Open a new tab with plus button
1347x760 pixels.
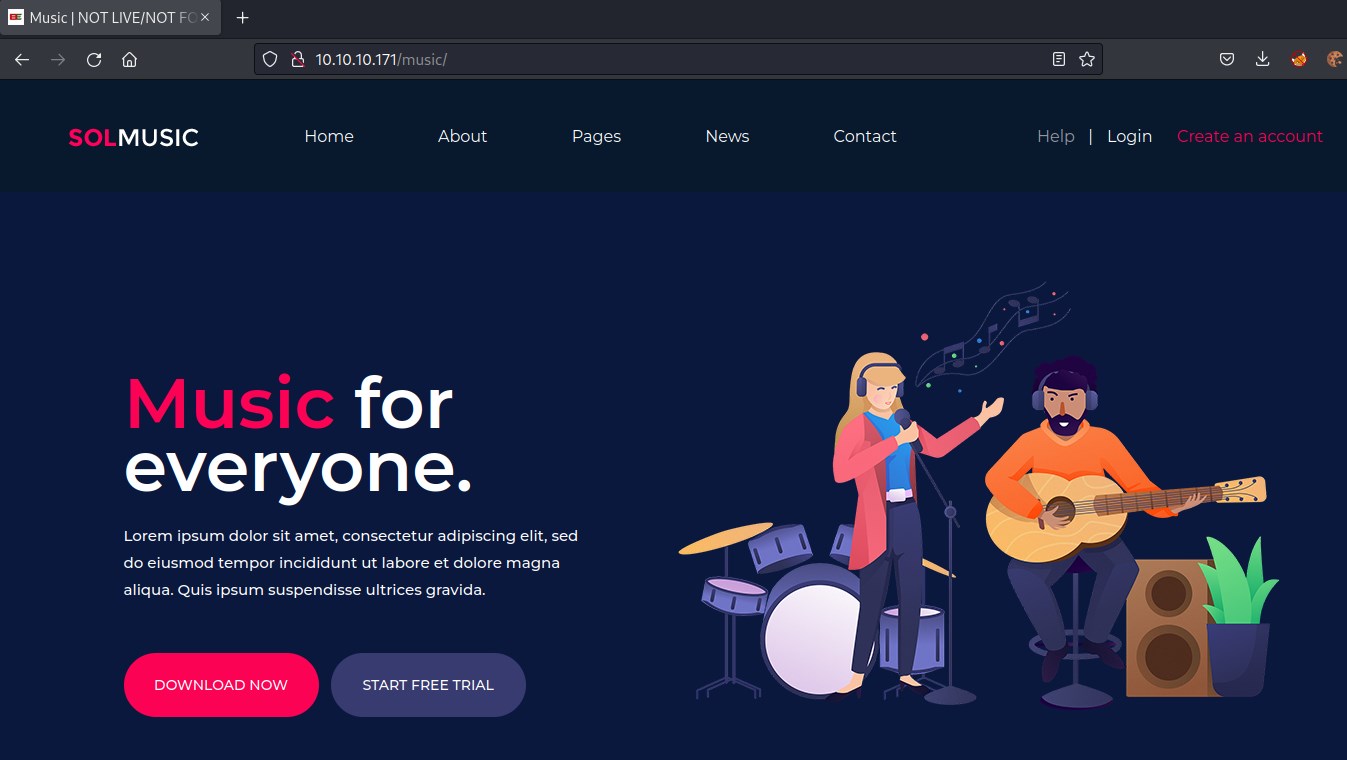tap(242, 18)
